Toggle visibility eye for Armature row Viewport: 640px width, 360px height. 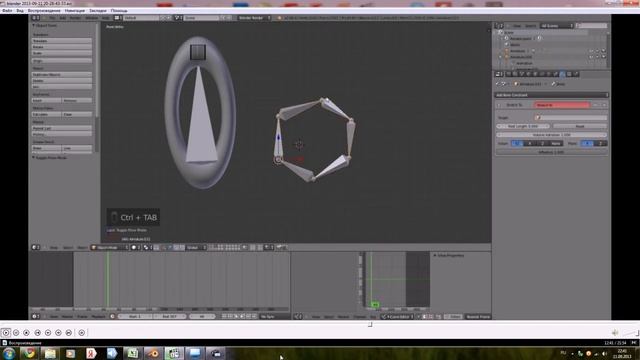click(x=591, y=51)
